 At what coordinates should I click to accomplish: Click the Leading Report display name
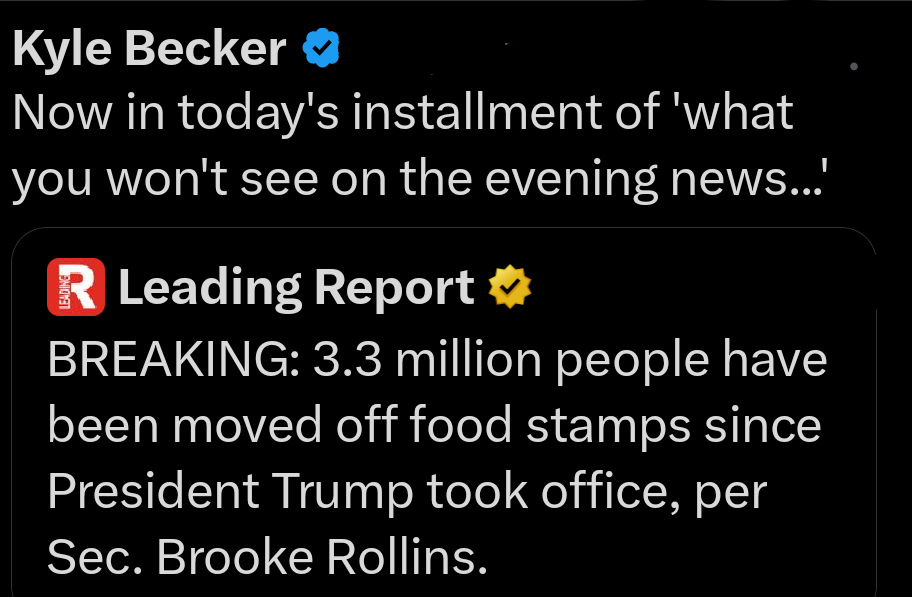(295, 287)
